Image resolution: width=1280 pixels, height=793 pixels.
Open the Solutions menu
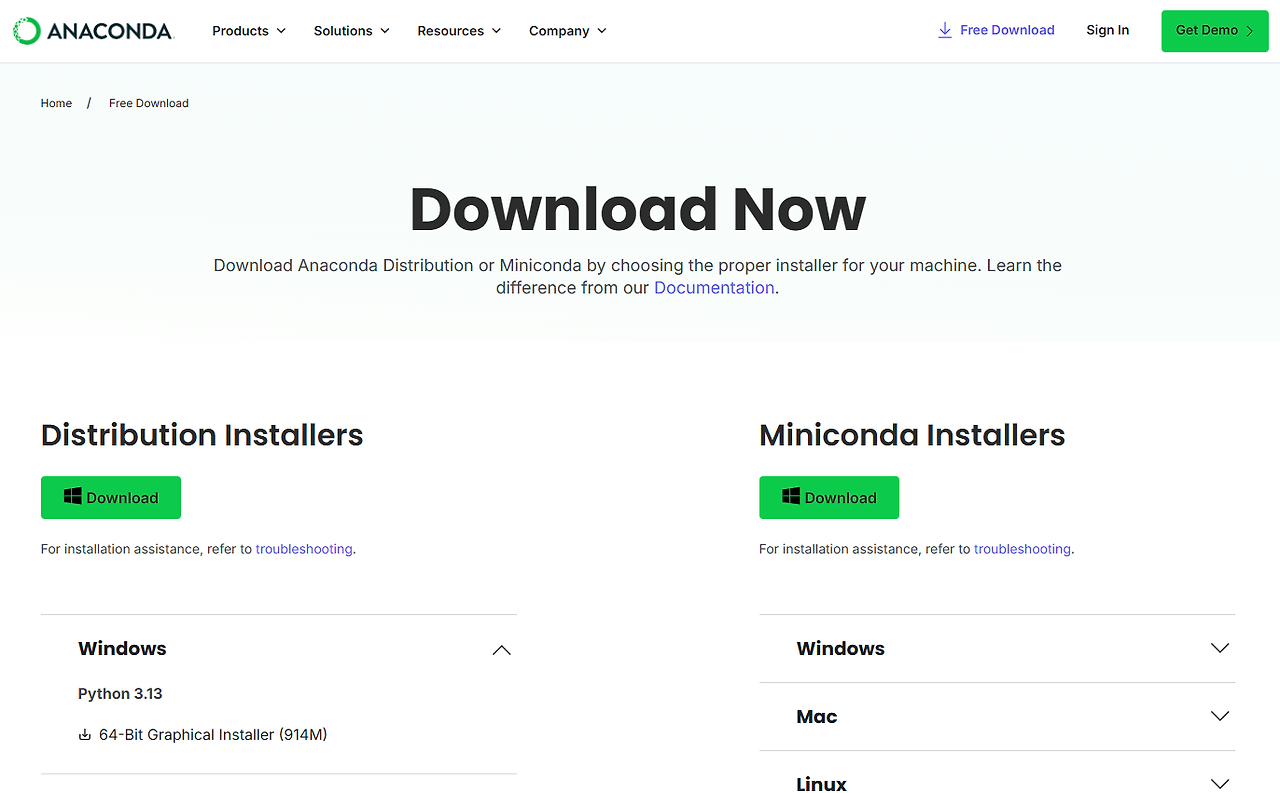352,31
